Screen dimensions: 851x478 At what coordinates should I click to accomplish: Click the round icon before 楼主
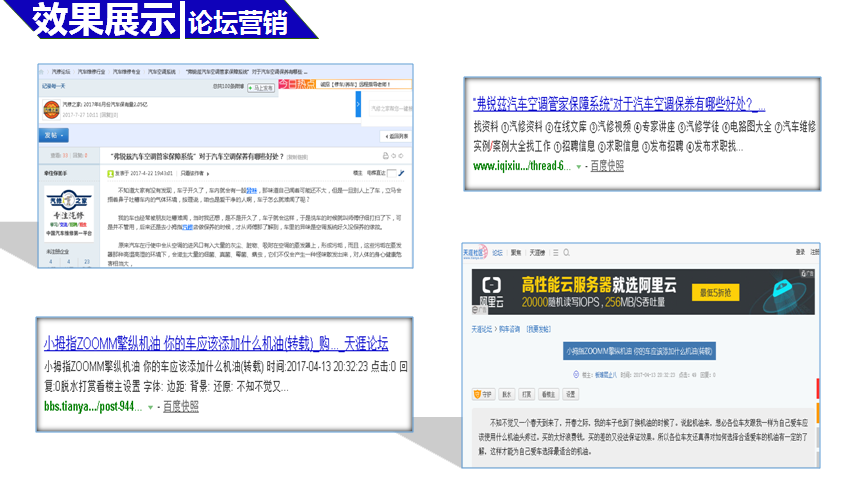tap(576, 374)
